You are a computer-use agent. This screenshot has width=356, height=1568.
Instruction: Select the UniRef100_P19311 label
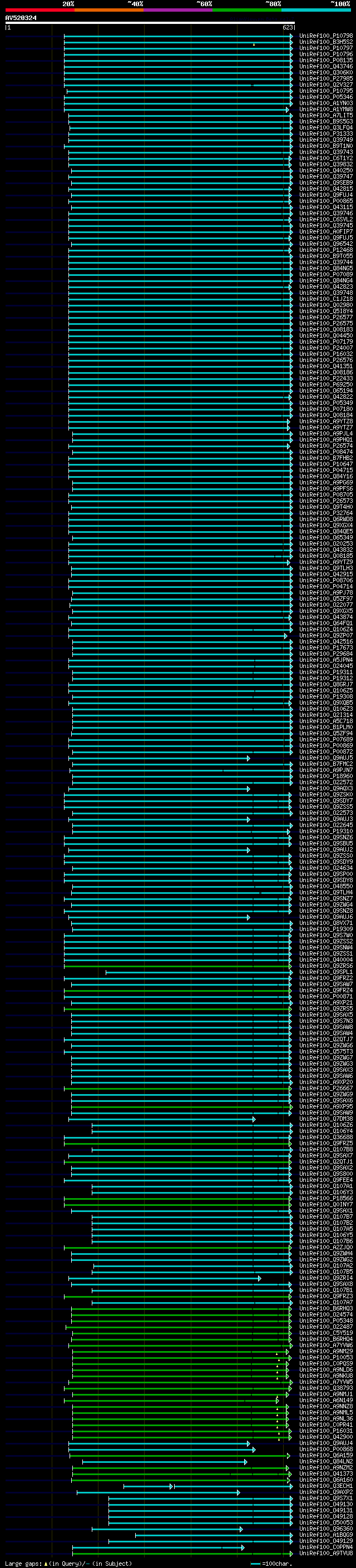pos(326,672)
